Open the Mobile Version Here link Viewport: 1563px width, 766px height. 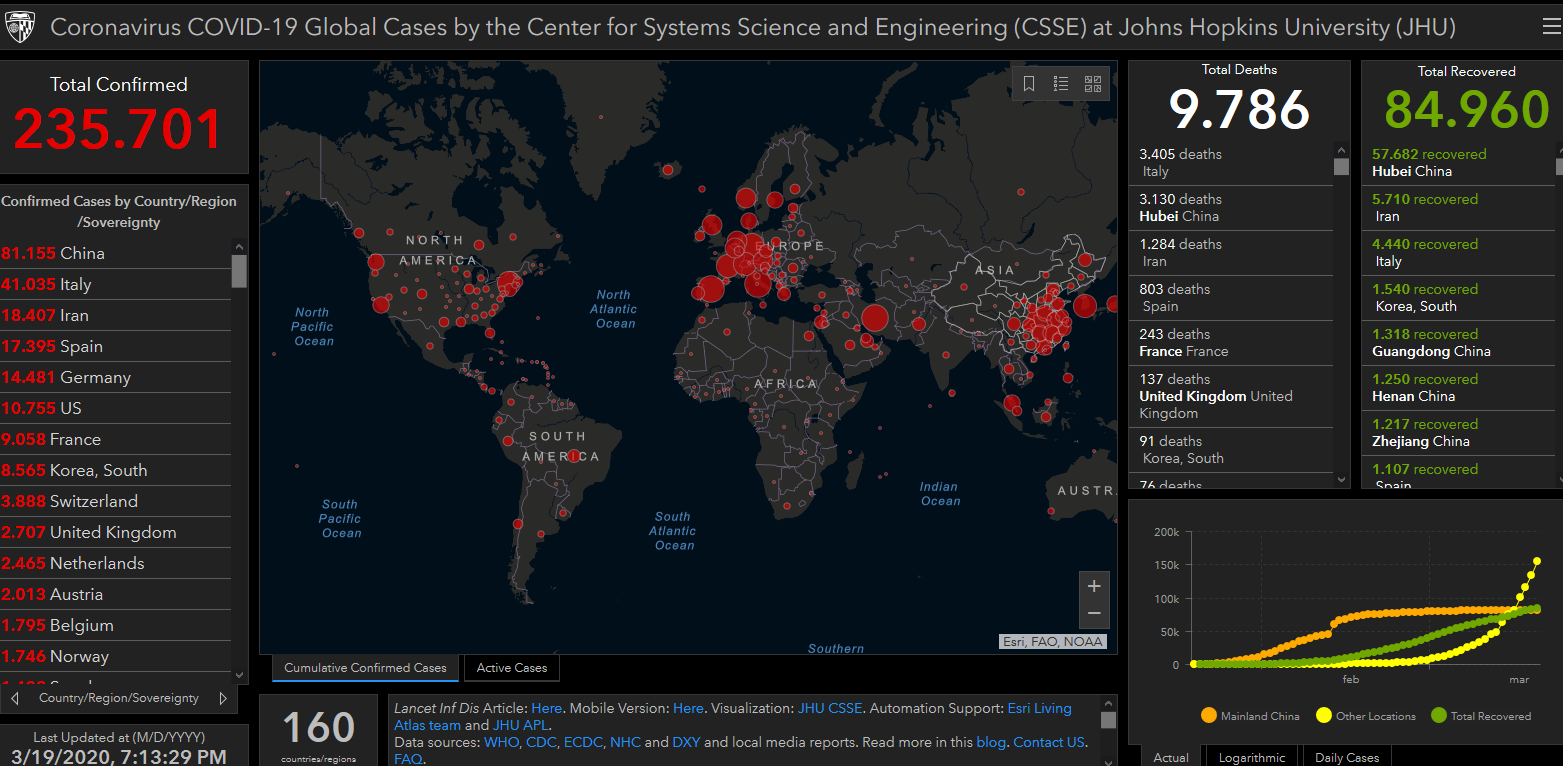point(688,708)
